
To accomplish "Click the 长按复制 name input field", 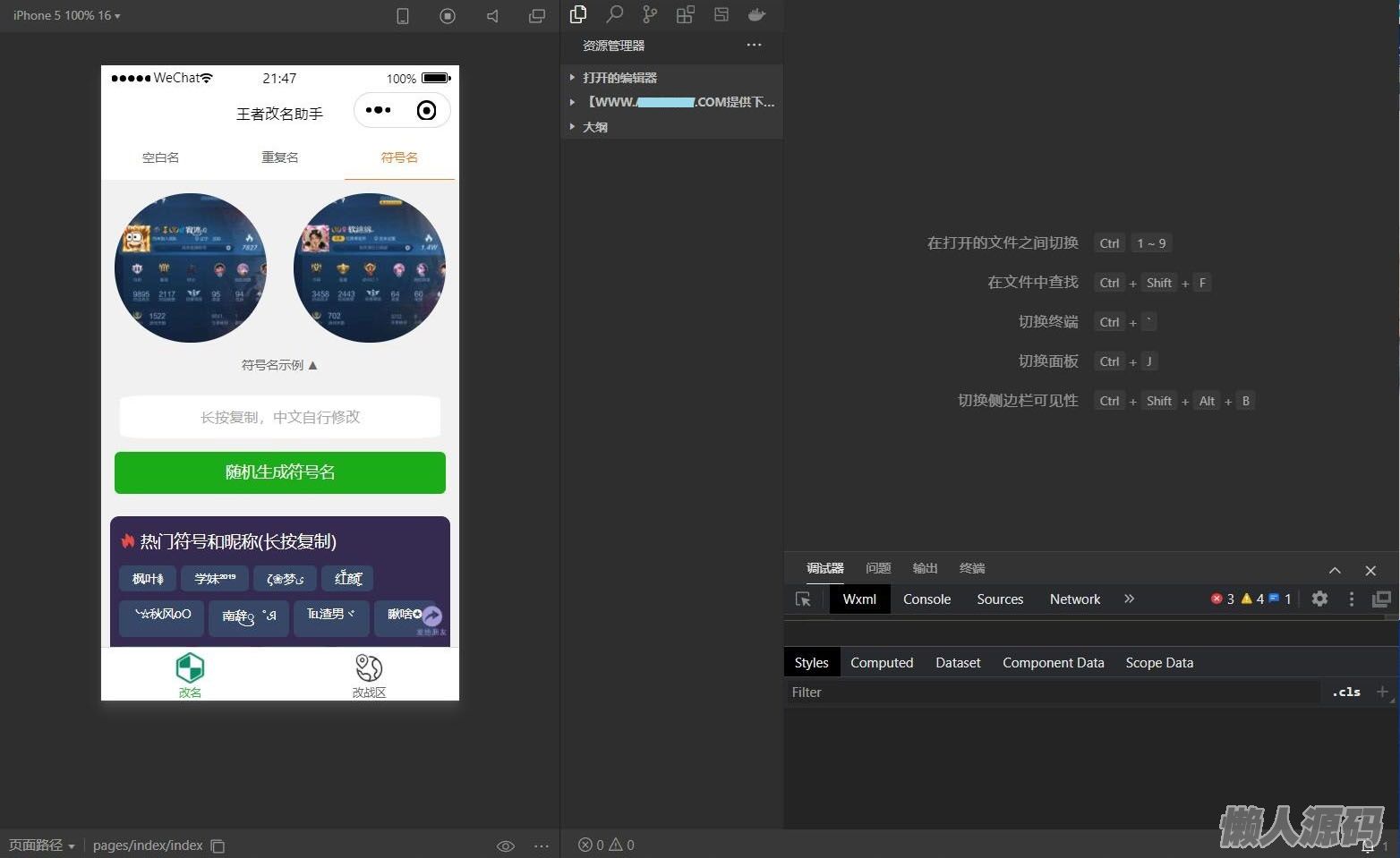I will pos(280,417).
